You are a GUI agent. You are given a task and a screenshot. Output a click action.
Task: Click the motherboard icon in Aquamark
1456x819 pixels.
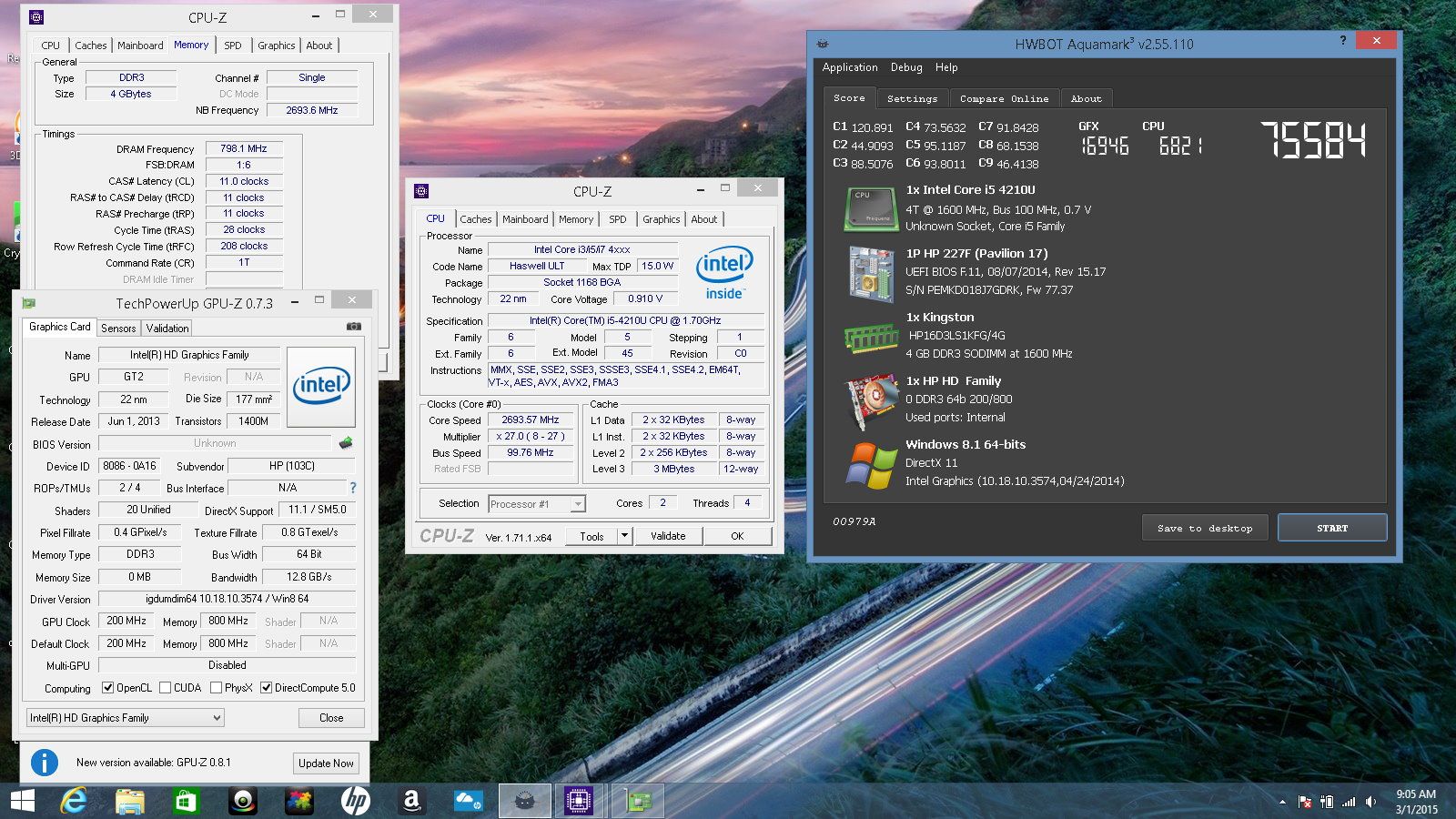pyautogui.click(x=871, y=273)
